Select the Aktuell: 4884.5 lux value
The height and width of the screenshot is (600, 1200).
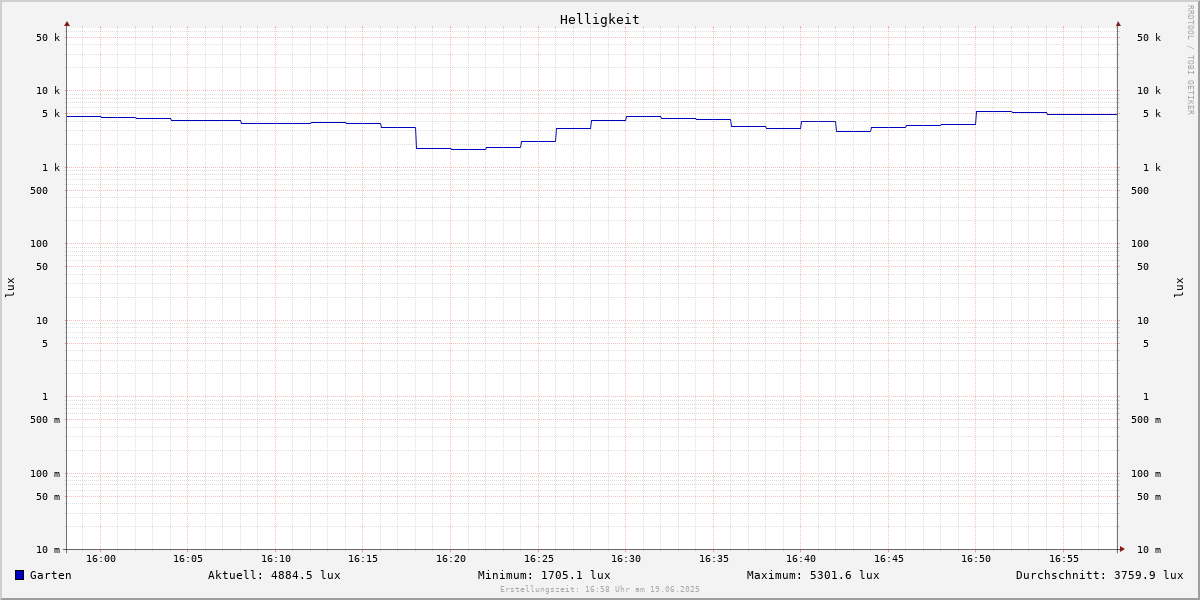(x=274, y=575)
